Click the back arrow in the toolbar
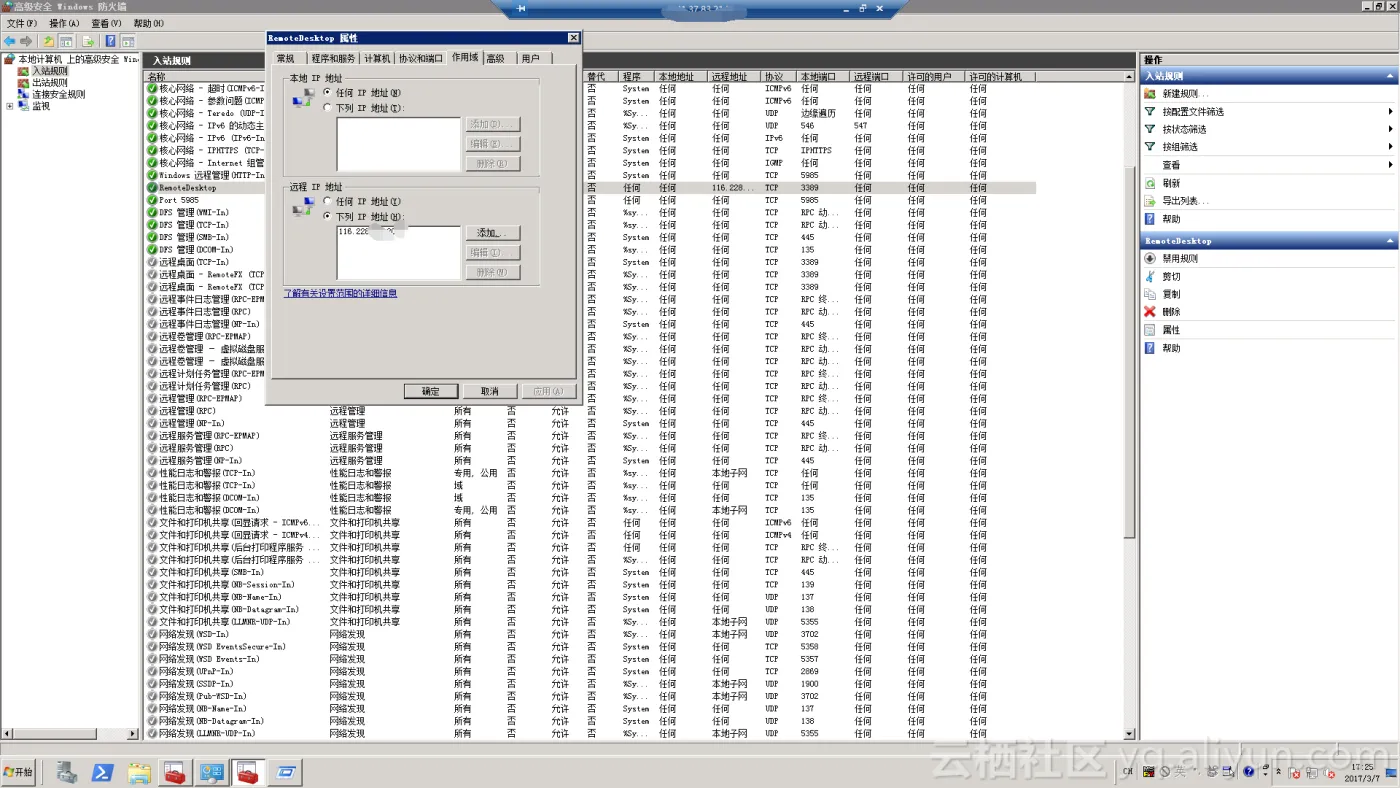The height and width of the screenshot is (788, 1400). tap(9, 41)
